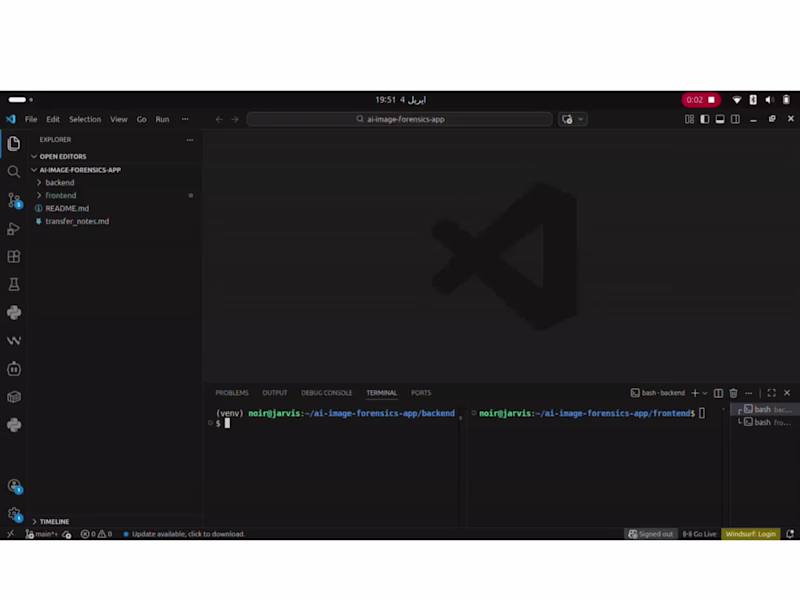Add a new terminal with plus

point(695,393)
